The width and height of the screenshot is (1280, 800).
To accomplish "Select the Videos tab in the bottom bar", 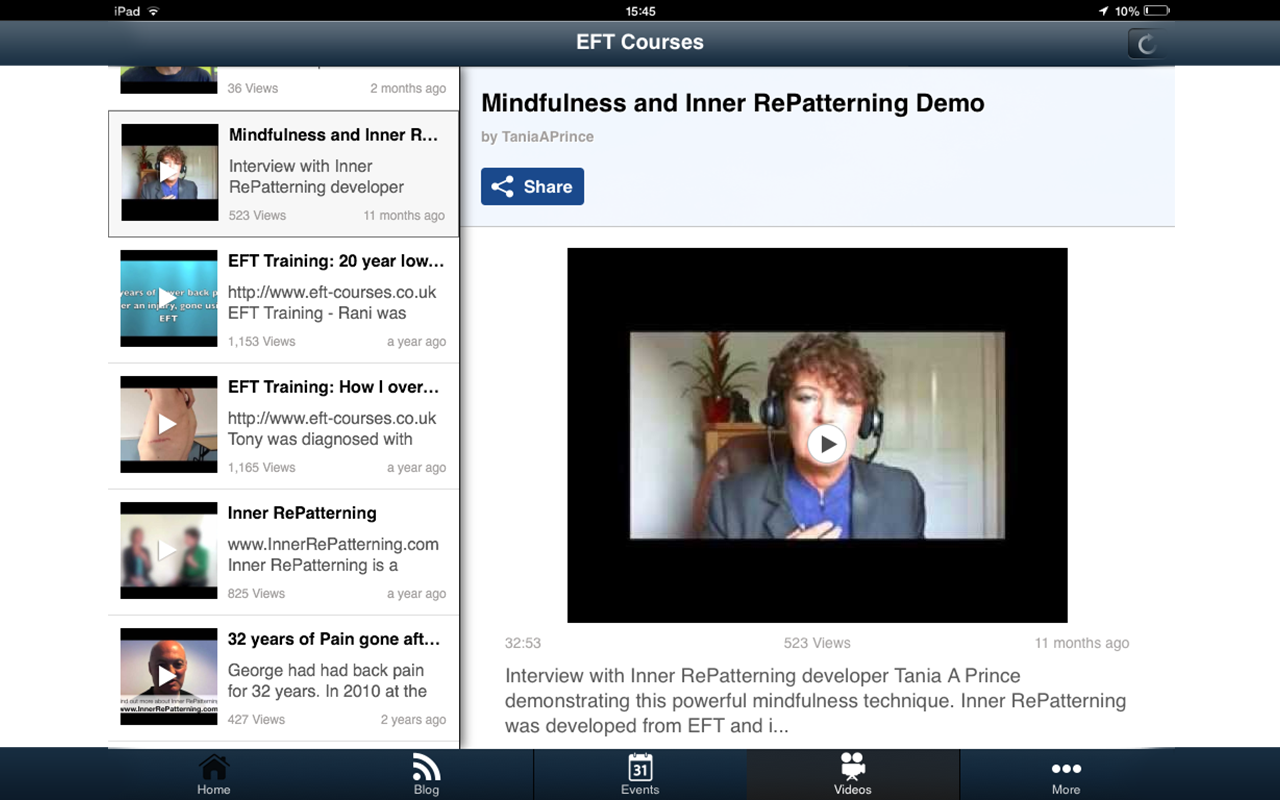I will pos(852,775).
